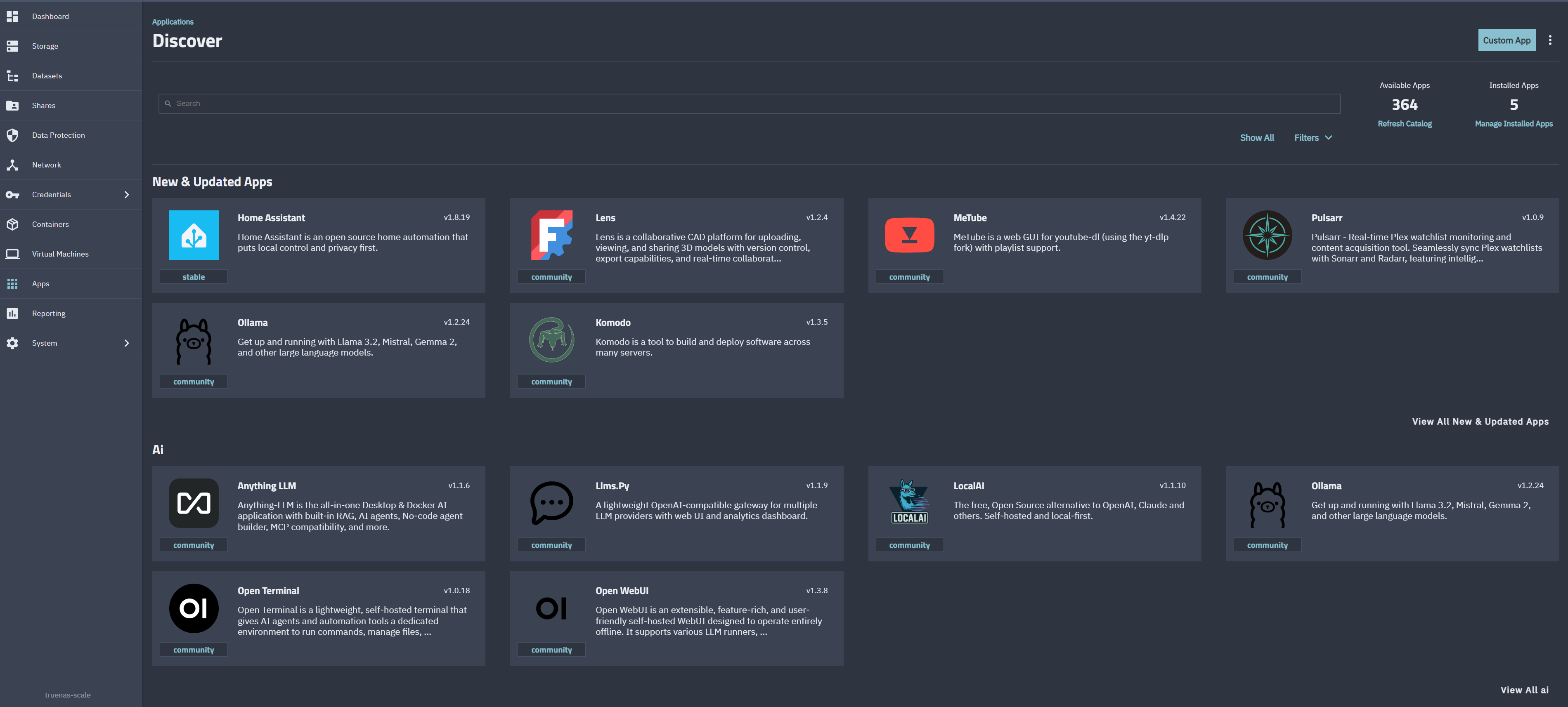This screenshot has height=707, width=1568.
Task: Click the community badge under LocalAI
Action: (909, 545)
